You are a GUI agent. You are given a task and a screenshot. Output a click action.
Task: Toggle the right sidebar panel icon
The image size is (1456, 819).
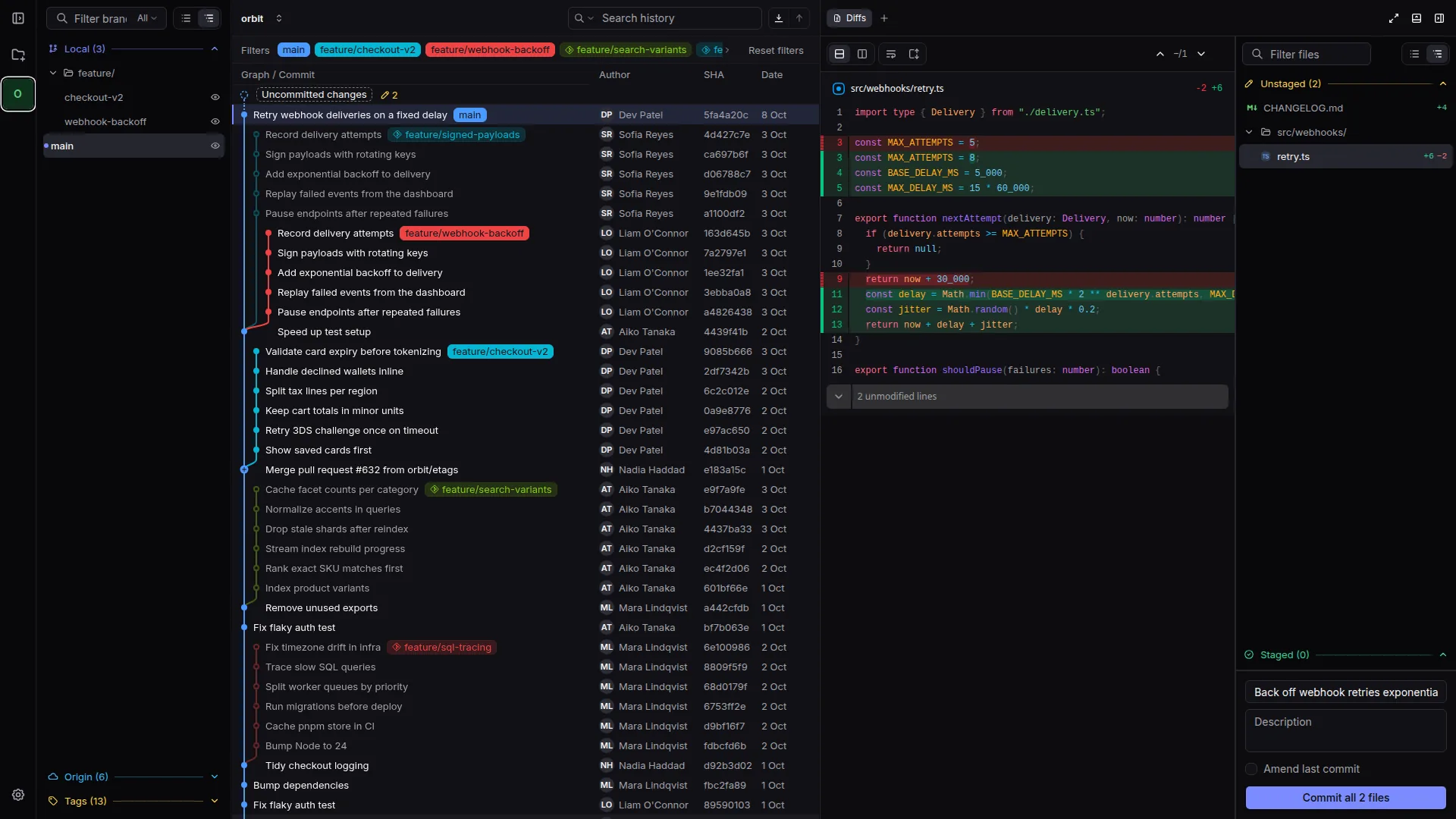[x=1439, y=18]
